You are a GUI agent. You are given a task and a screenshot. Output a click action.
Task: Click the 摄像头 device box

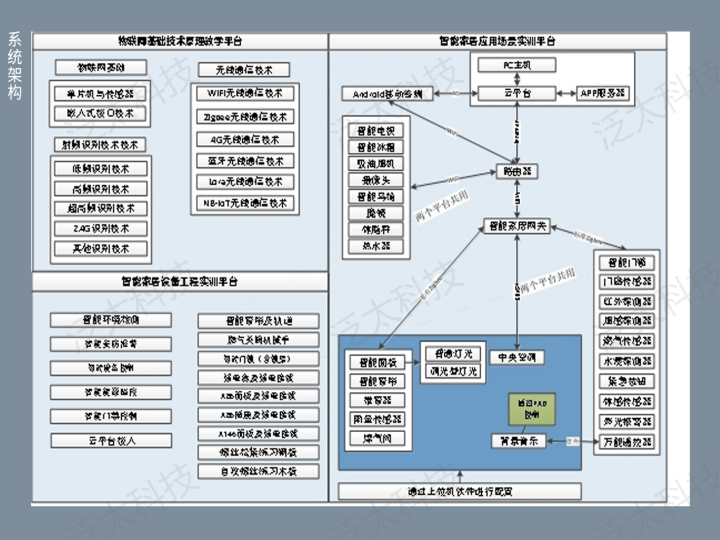point(376,180)
